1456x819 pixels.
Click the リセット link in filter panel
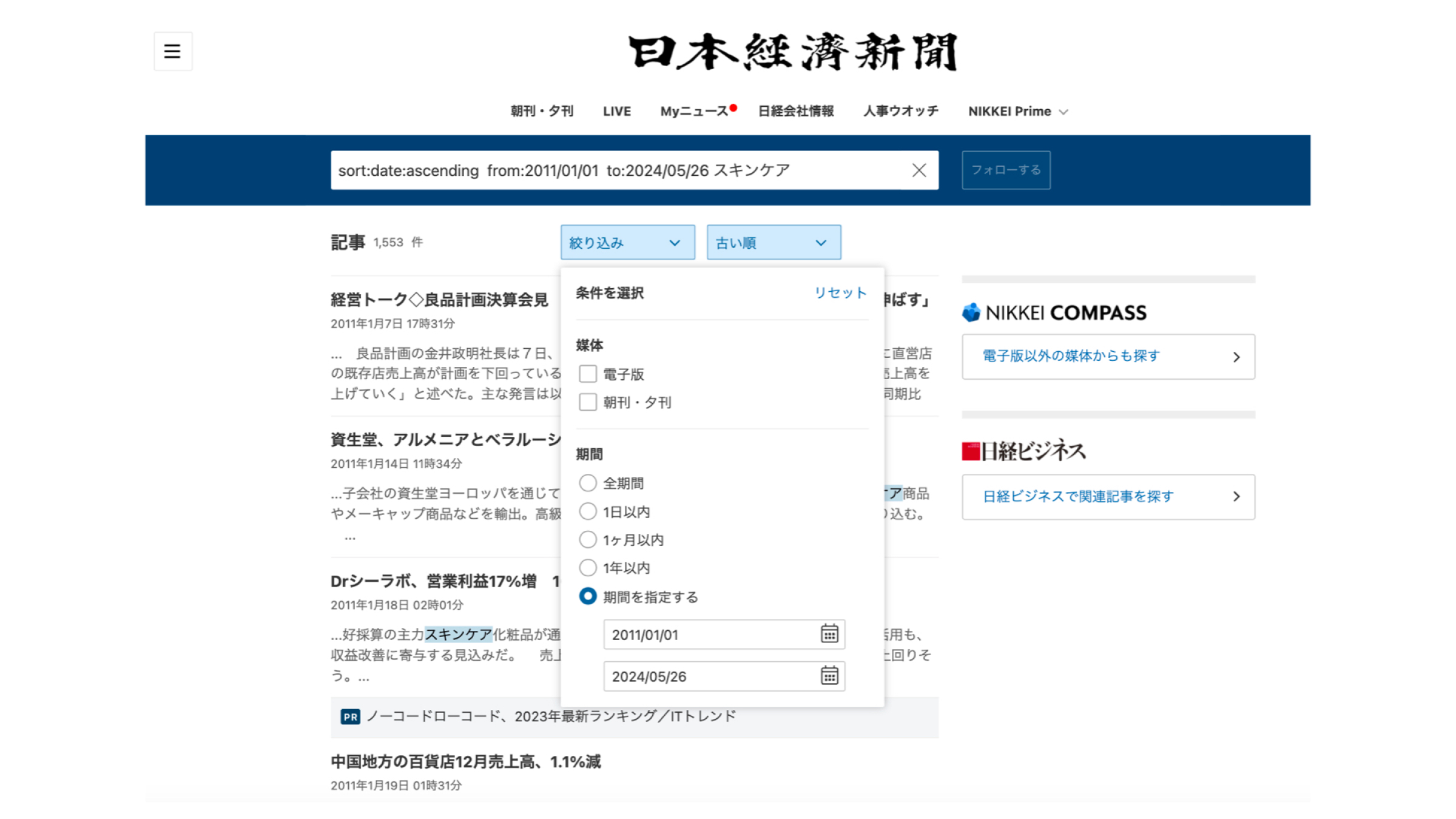coord(840,293)
